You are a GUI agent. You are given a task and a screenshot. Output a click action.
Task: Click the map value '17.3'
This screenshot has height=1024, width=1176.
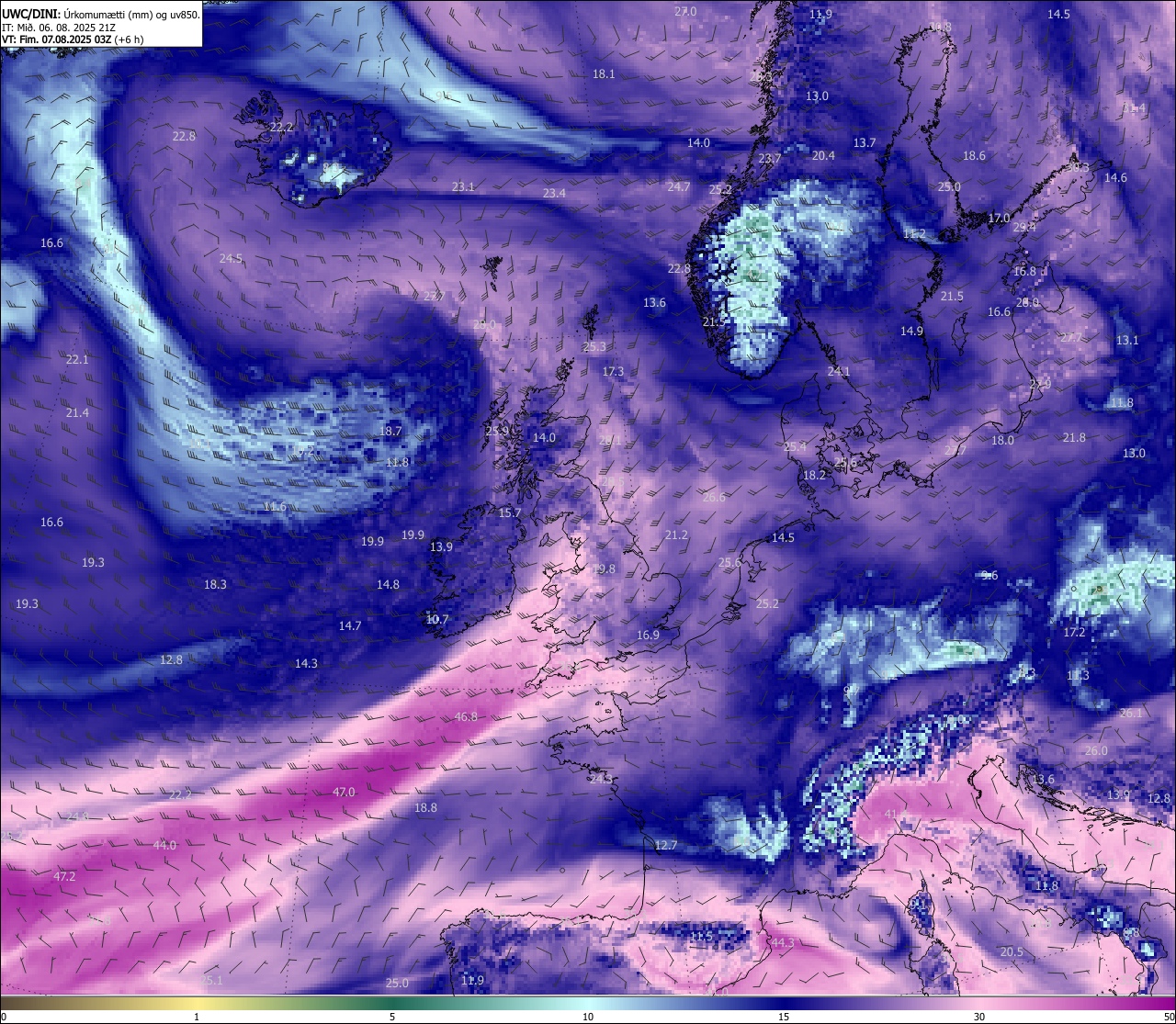click(613, 372)
